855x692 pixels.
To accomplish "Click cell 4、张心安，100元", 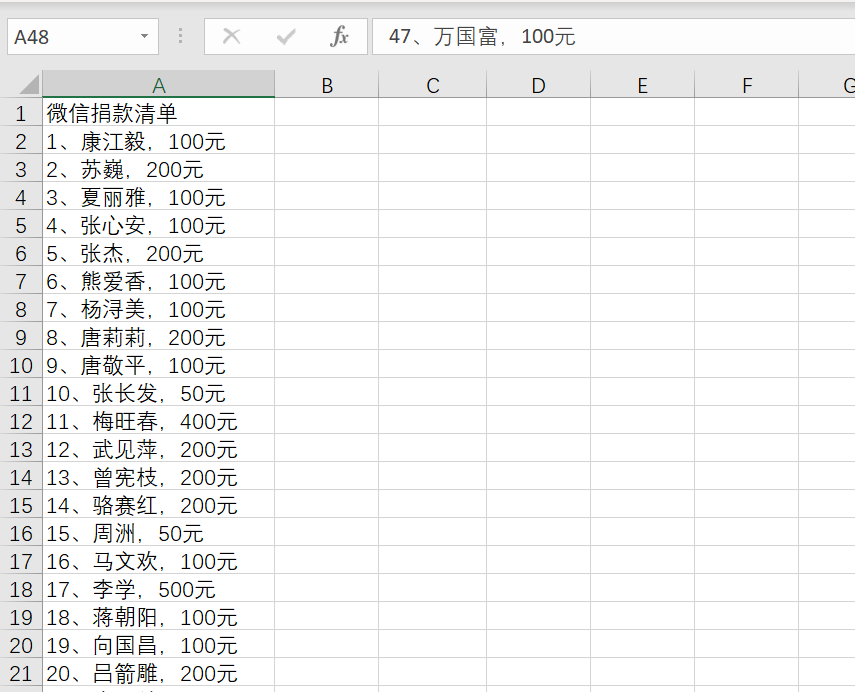I will click(158, 226).
